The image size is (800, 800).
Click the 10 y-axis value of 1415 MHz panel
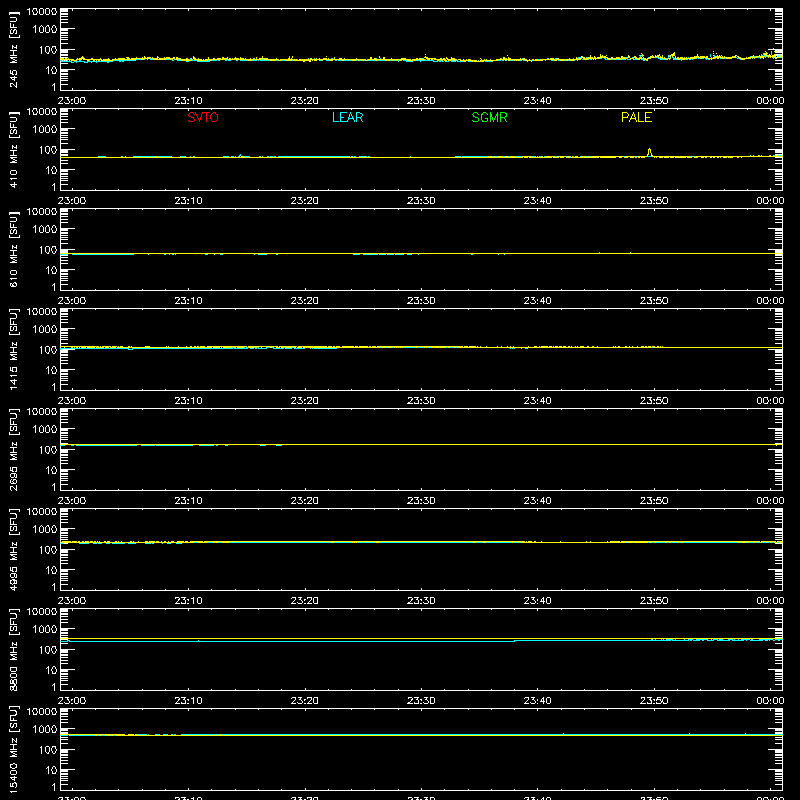pyautogui.click(x=51, y=370)
